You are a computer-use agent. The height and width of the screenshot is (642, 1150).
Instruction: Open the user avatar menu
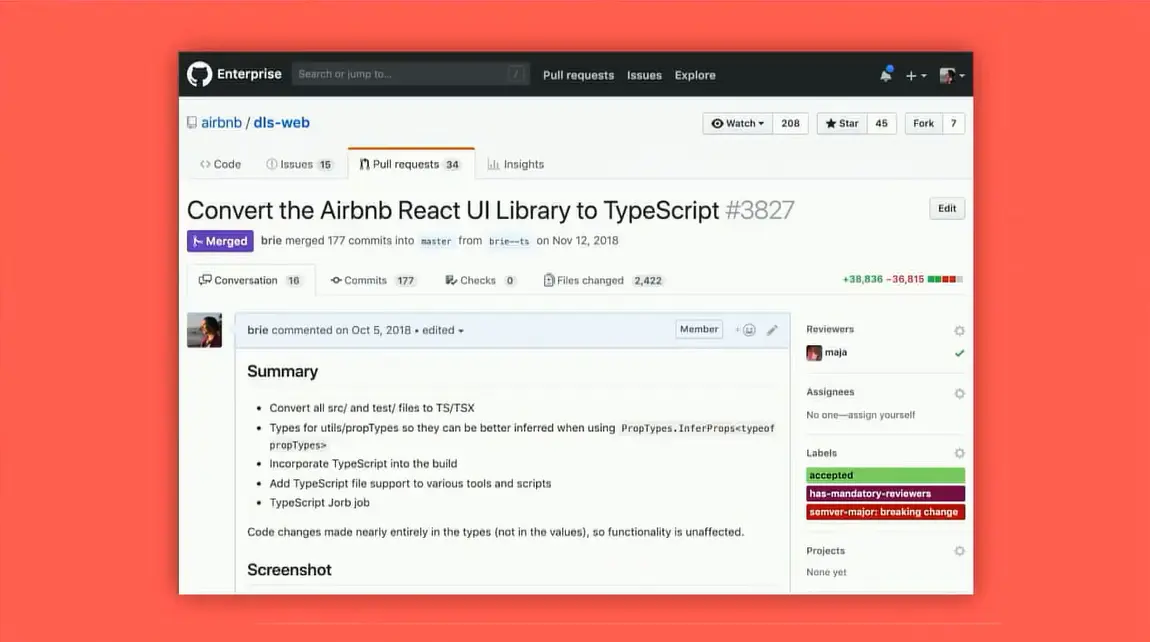951,76
